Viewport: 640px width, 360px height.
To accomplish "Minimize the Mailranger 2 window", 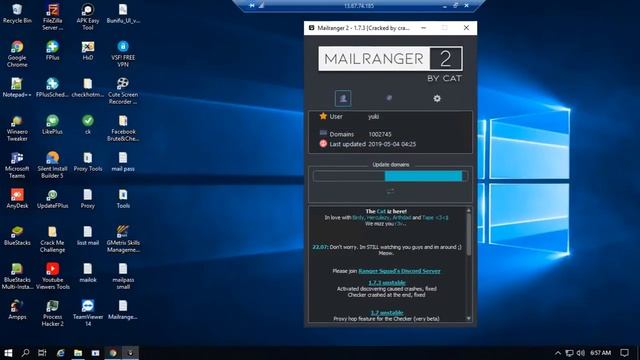I will pyautogui.click(x=424, y=28).
